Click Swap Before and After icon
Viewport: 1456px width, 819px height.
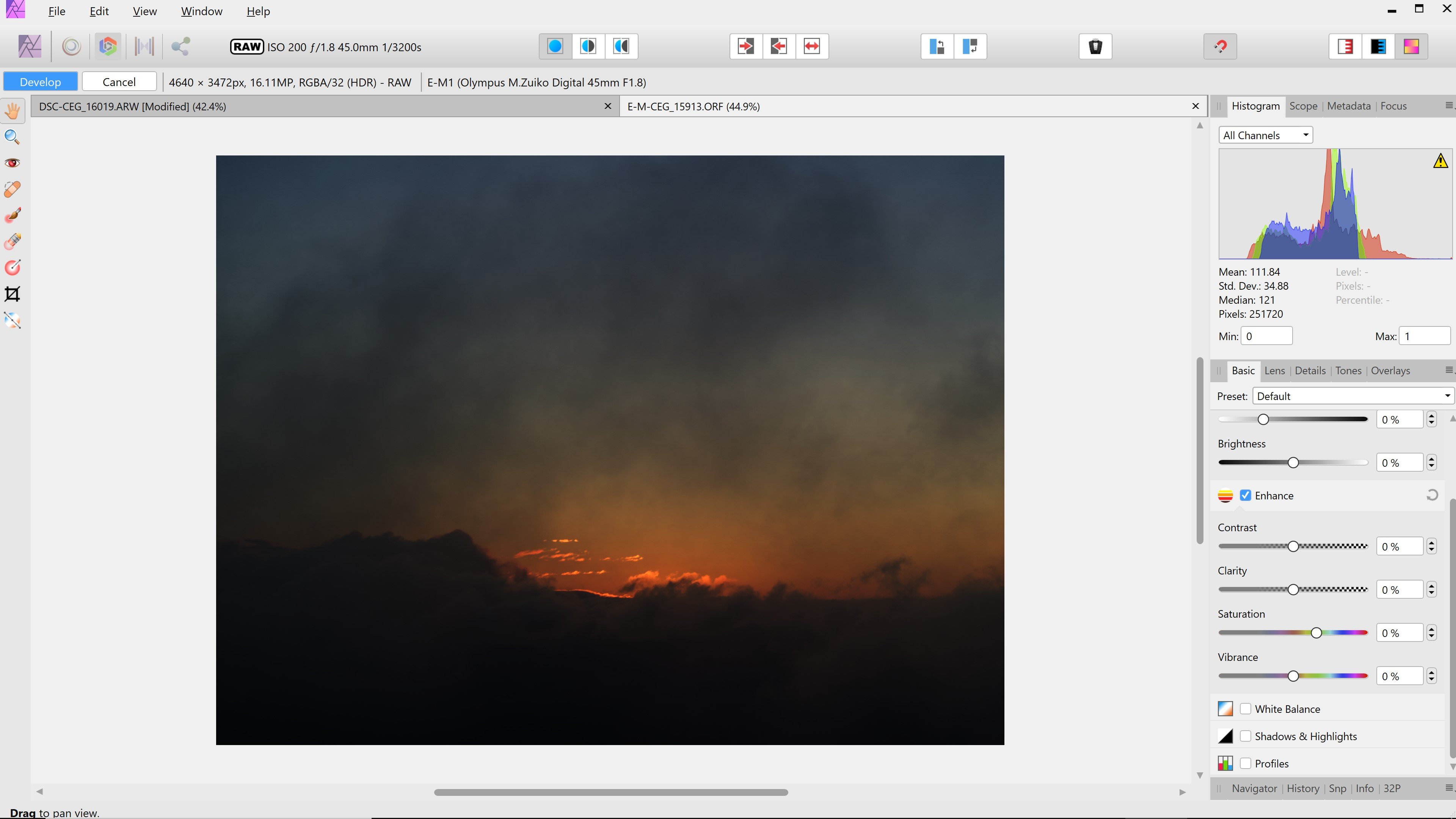812,46
